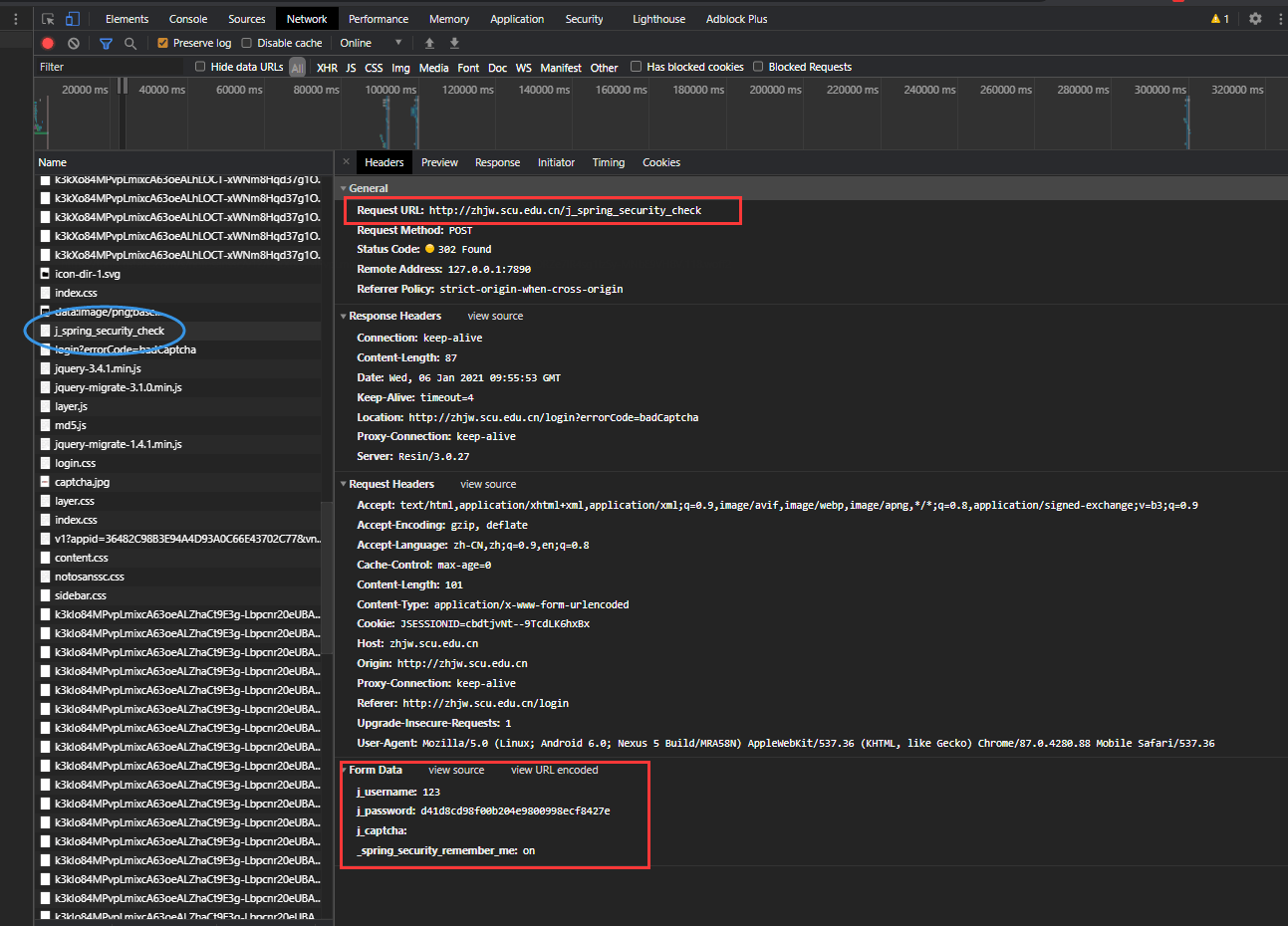Image resolution: width=1288 pixels, height=926 pixels.
Task: Clear the network log
Action: [74, 43]
